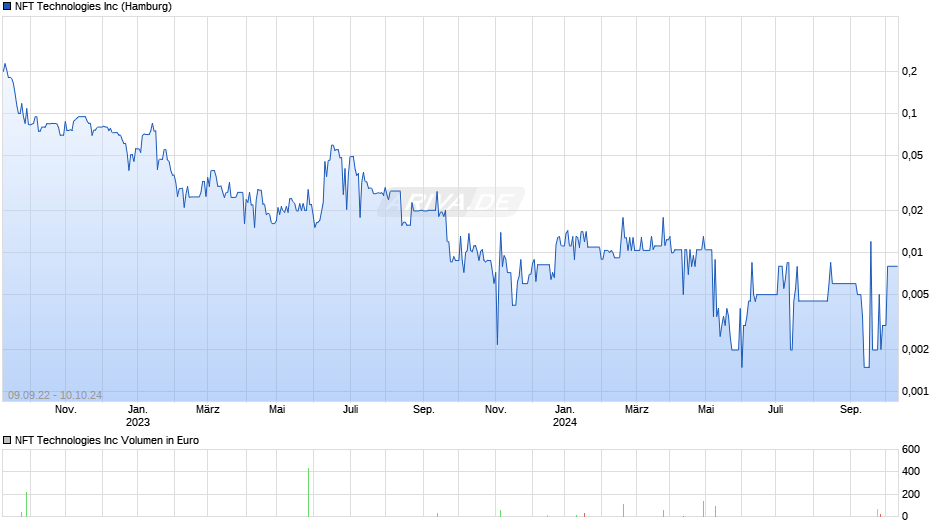Image resolution: width=940 pixels, height=526 pixels.
Task: Click the 0,01 price axis label
Action: (x=912, y=253)
